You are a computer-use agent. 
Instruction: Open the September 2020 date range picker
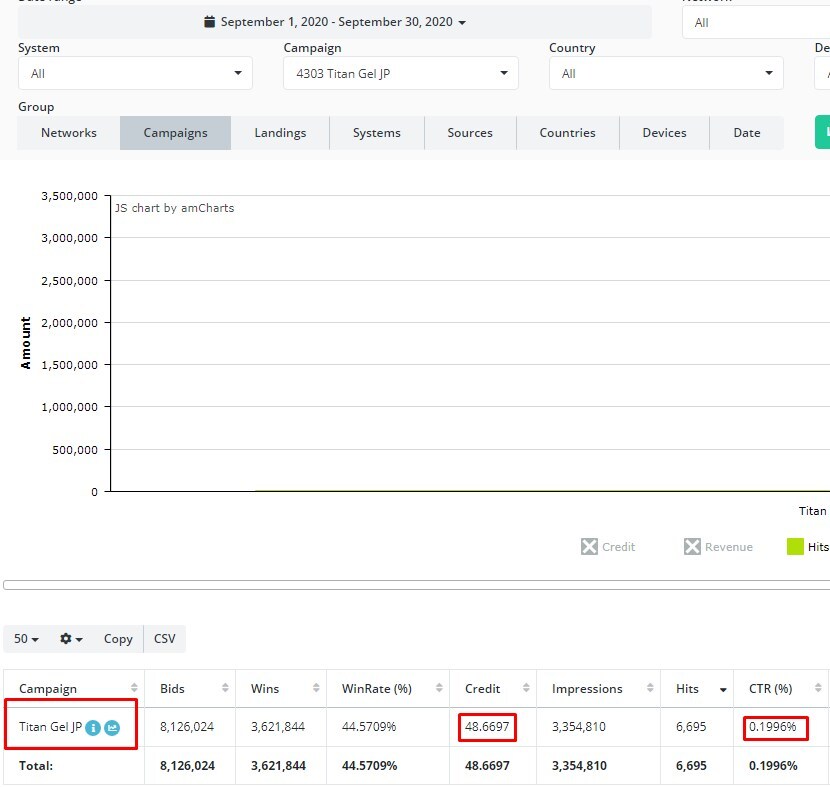[x=335, y=22]
